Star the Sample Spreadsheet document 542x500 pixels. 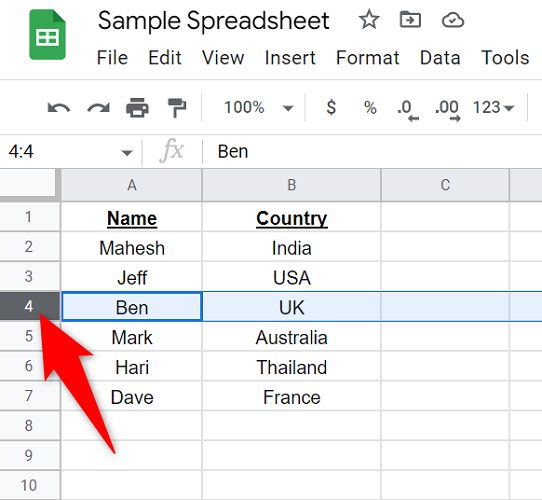pos(369,20)
